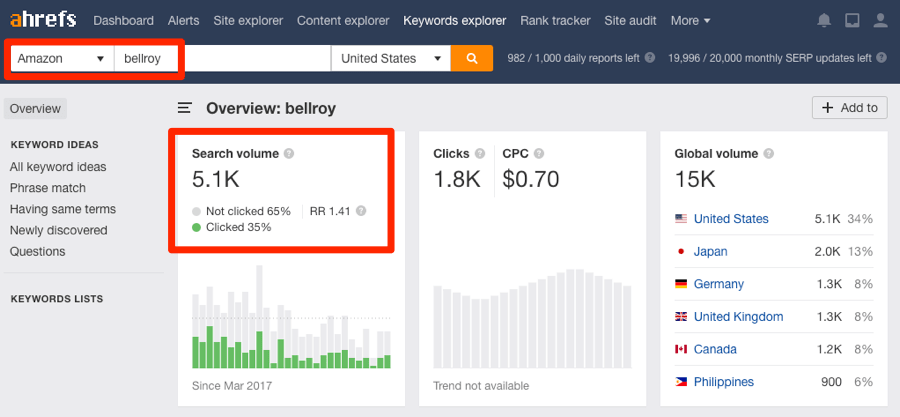
Task: Toggle the hamburger menu beside Overview title
Action: [185, 108]
